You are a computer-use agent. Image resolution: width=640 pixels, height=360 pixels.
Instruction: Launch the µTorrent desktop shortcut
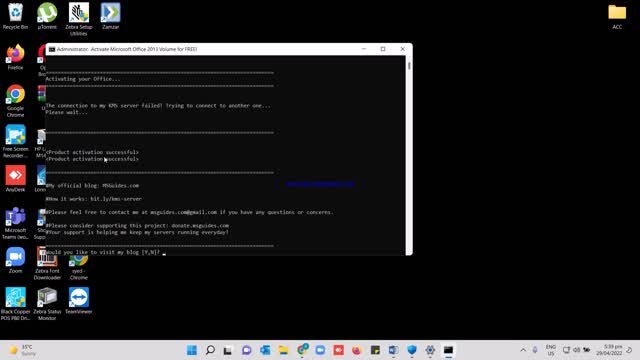(x=47, y=16)
